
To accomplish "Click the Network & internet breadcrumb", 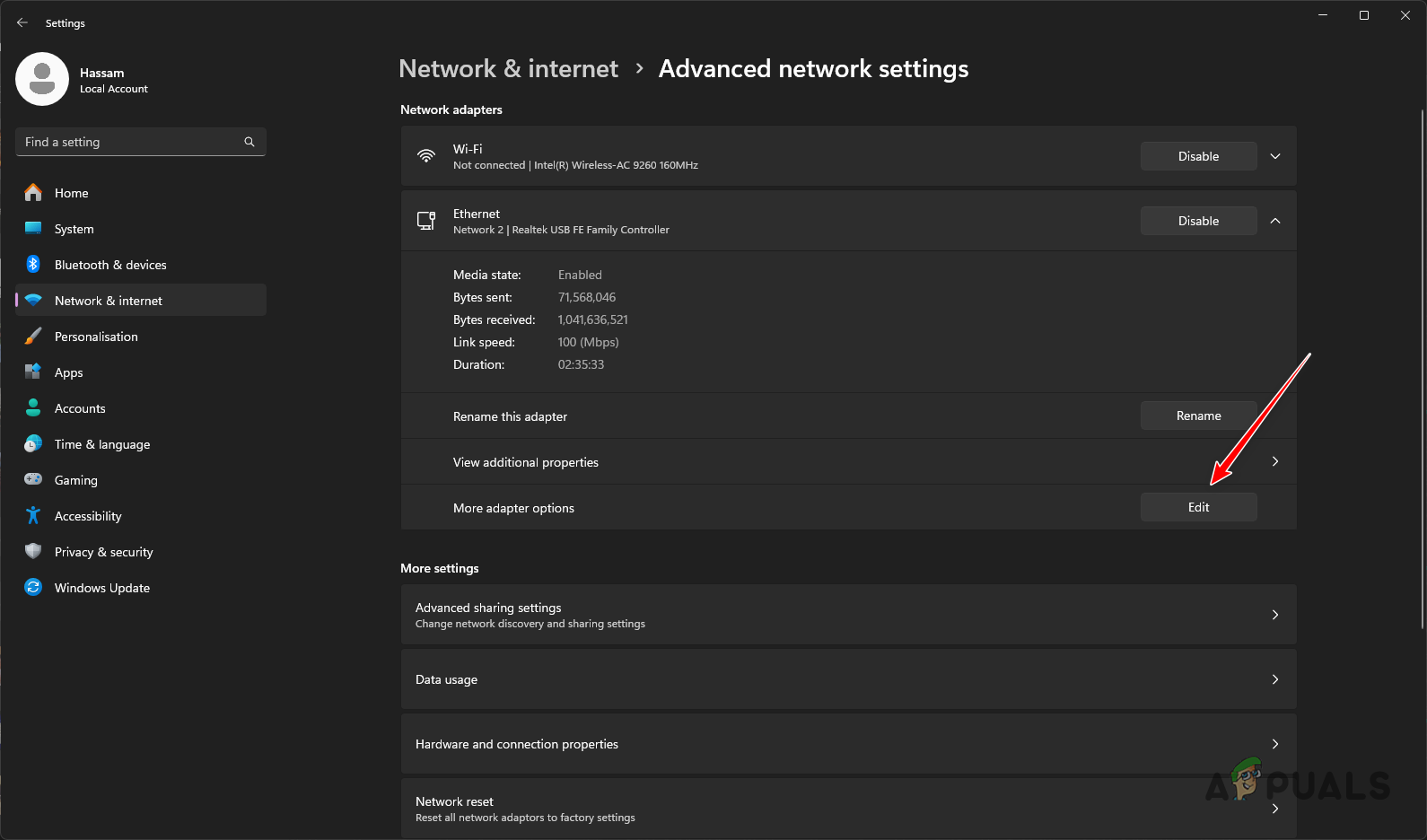I will point(508,68).
